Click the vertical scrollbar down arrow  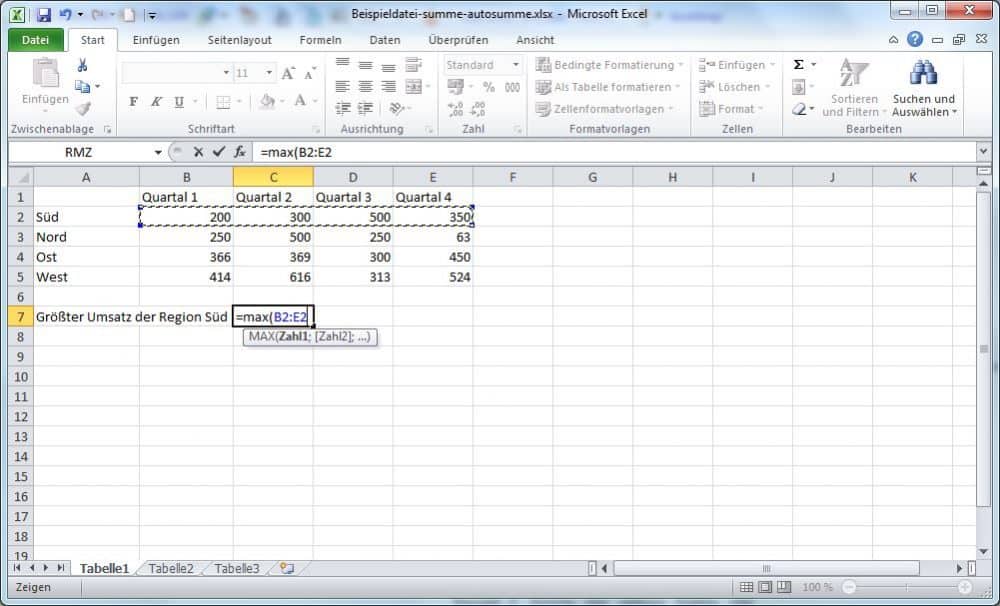click(x=983, y=551)
